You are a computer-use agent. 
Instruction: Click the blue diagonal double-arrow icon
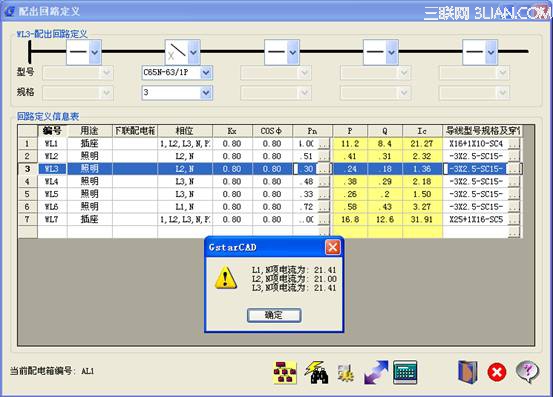coord(376,372)
